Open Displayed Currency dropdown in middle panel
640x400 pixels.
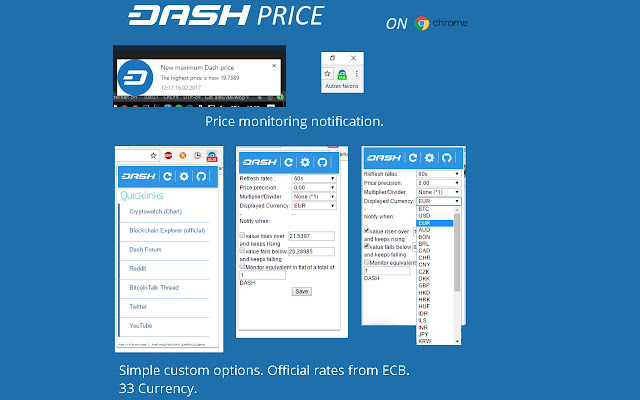pos(314,206)
